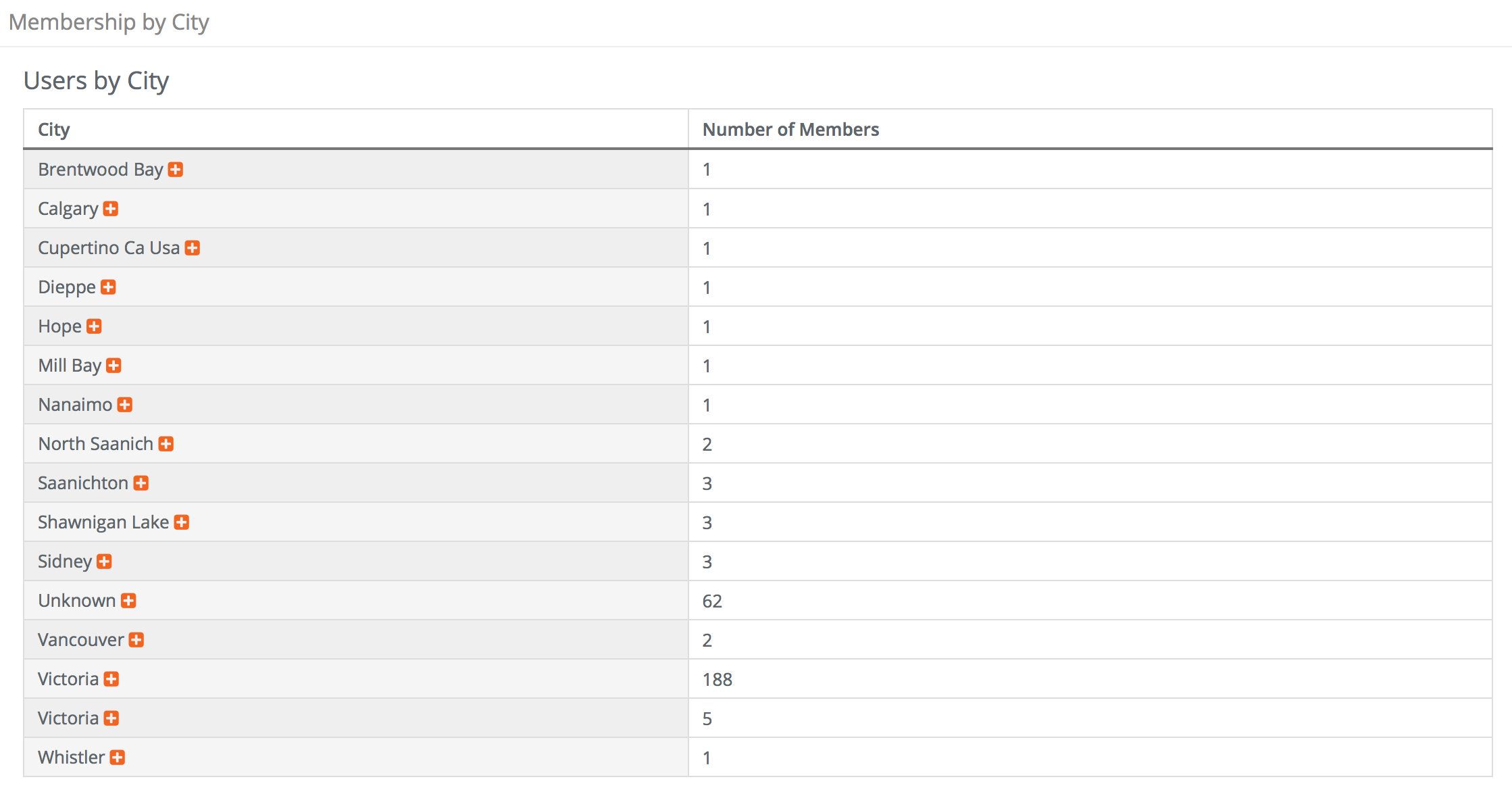Click the Membership by City title

(109, 22)
